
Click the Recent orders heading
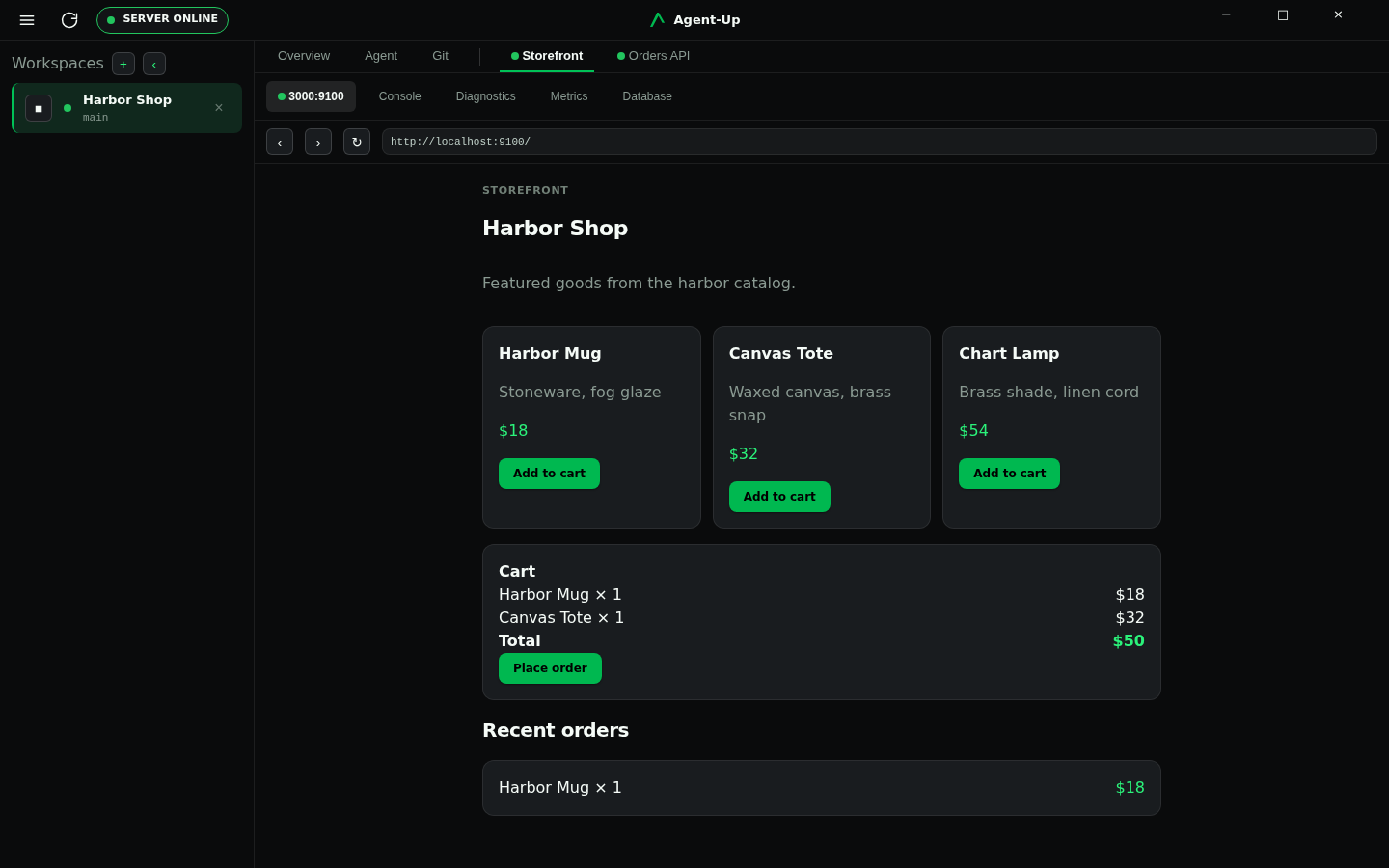coord(556,730)
